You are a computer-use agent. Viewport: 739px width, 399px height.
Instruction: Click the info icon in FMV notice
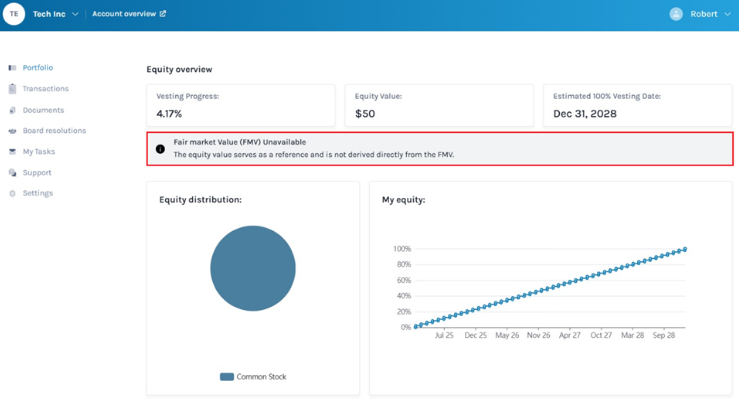160,149
